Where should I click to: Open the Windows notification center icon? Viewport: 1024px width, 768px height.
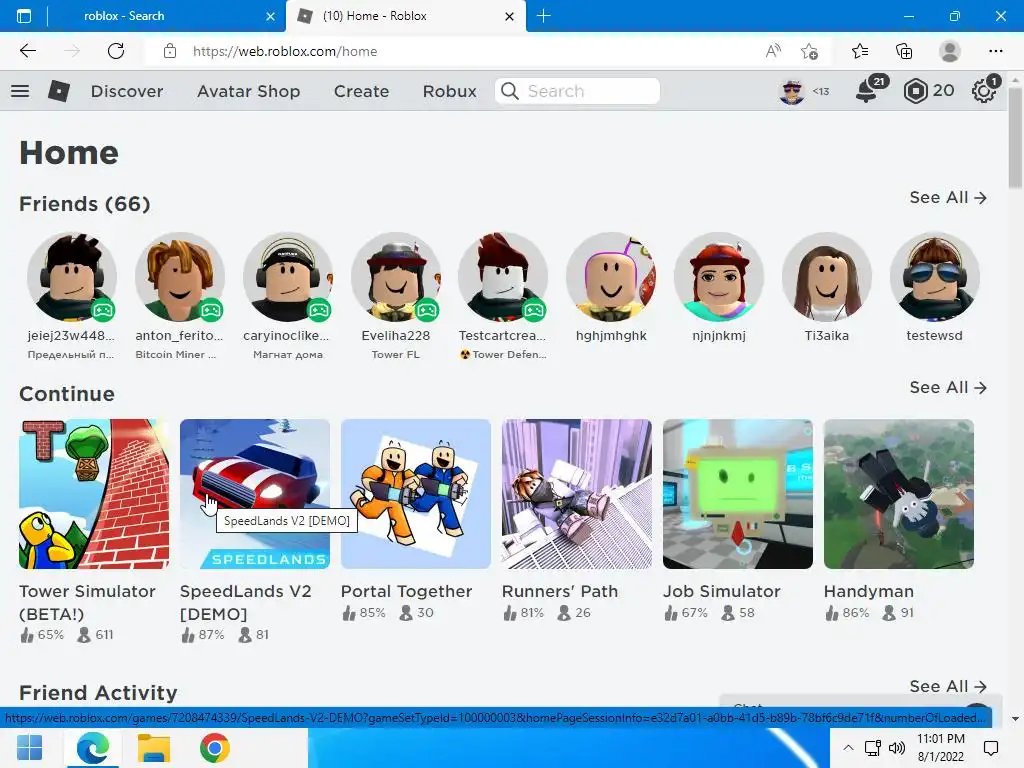tap(991, 748)
